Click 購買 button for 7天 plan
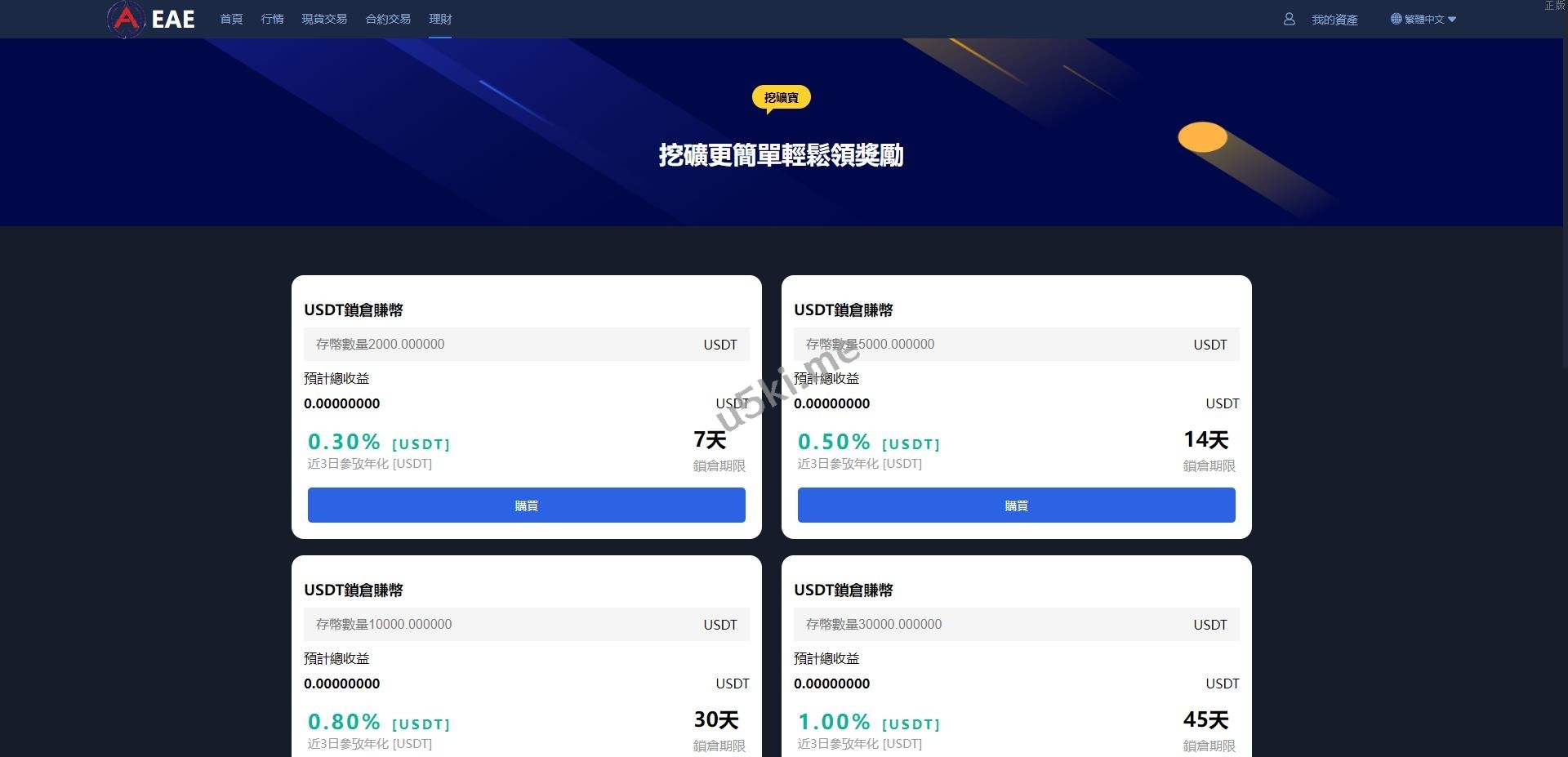This screenshot has height=757, width=1568. click(x=527, y=505)
